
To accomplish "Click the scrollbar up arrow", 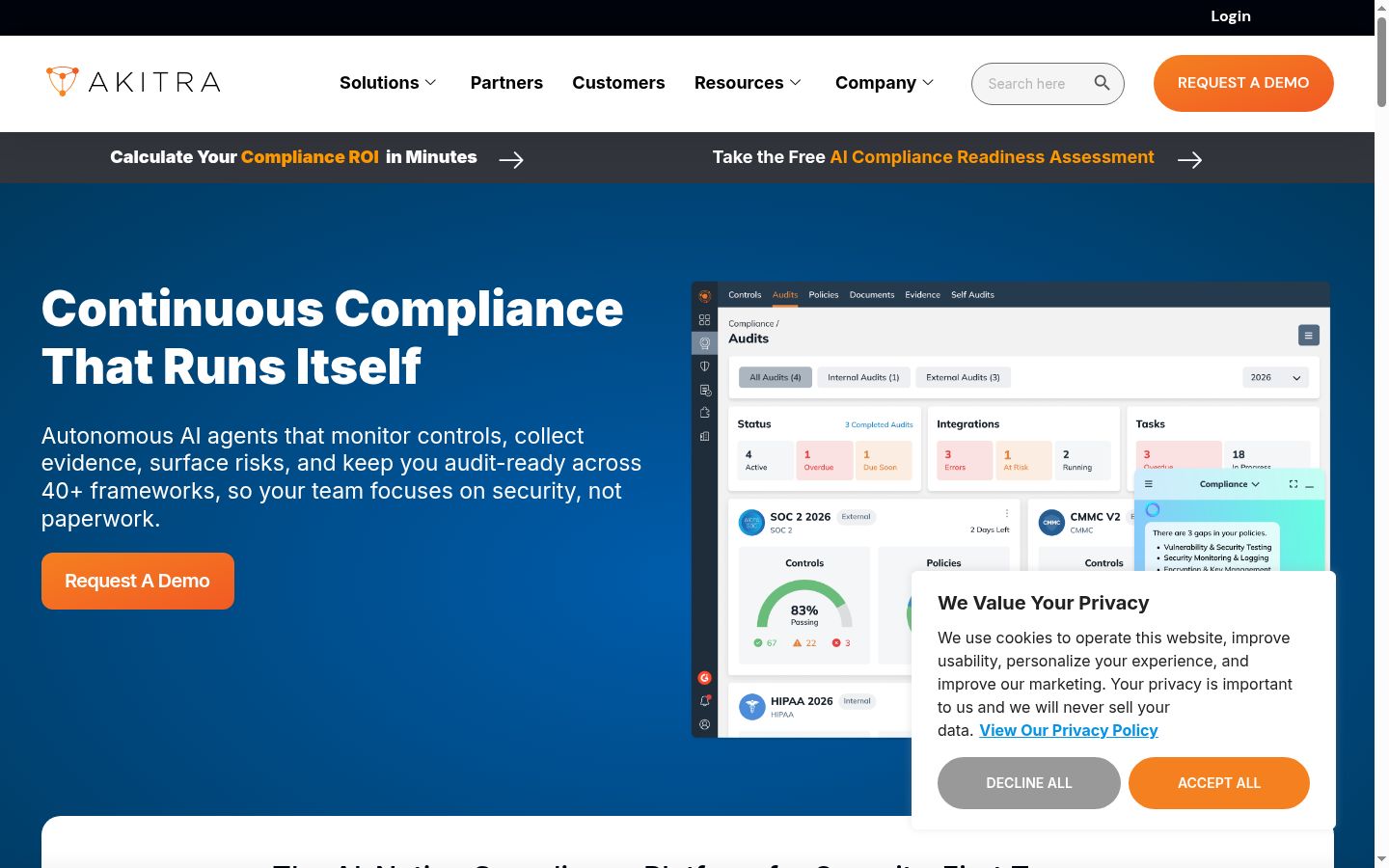I will point(1381,8).
